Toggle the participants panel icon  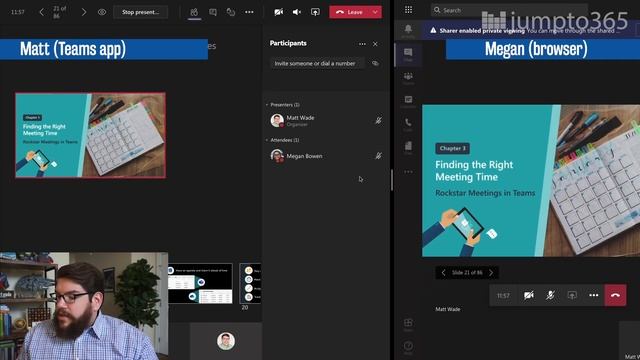tap(194, 12)
